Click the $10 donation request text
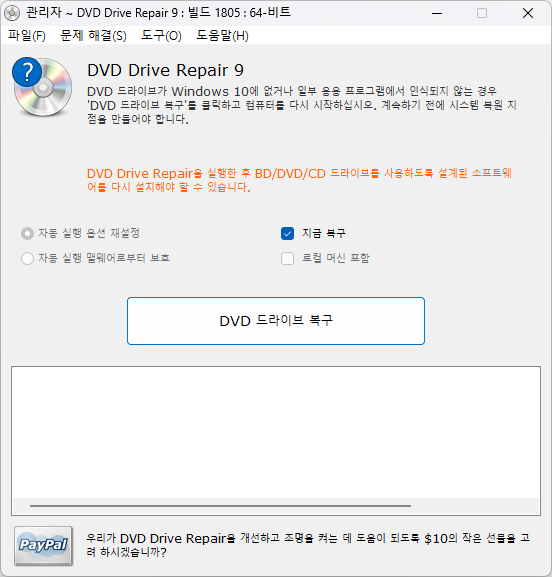 tap(308, 545)
